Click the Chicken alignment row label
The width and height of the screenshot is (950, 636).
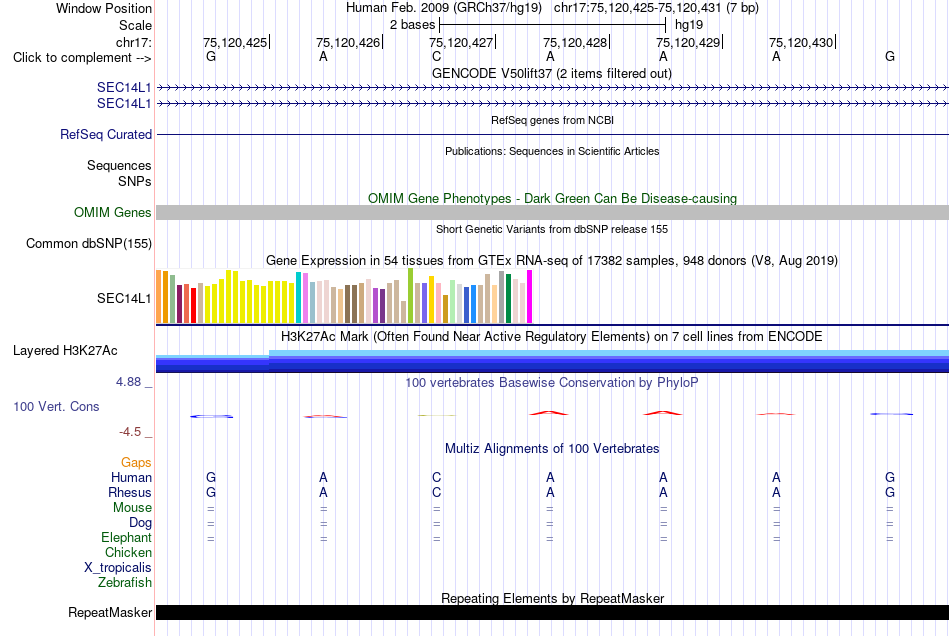point(128,552)
